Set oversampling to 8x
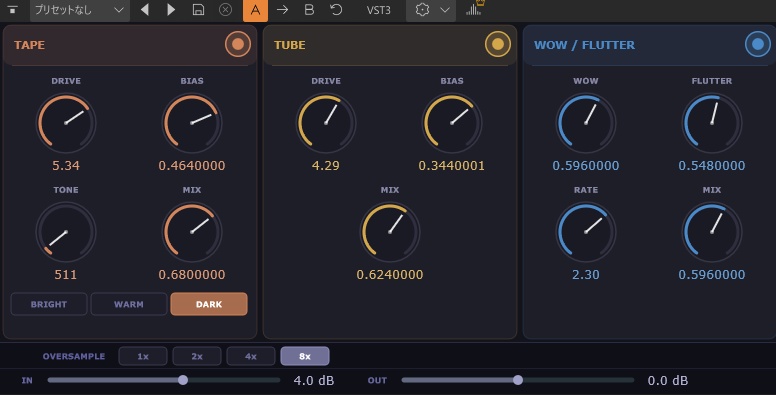Screen dimensions: 776x395 click(305, 356)
